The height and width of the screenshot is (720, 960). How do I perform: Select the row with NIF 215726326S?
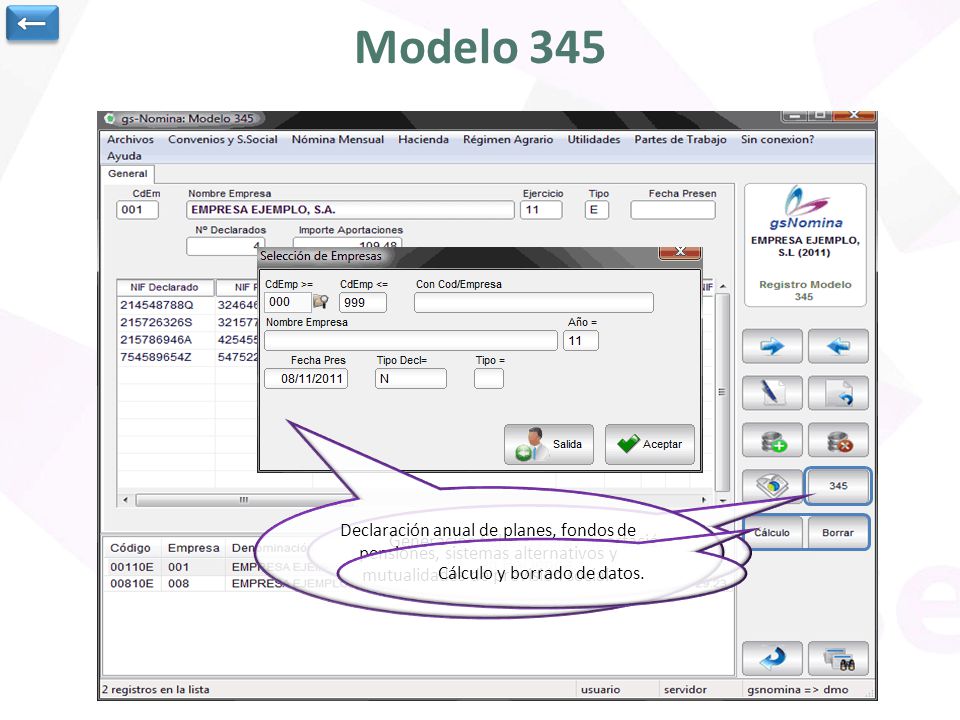point(187,322)
